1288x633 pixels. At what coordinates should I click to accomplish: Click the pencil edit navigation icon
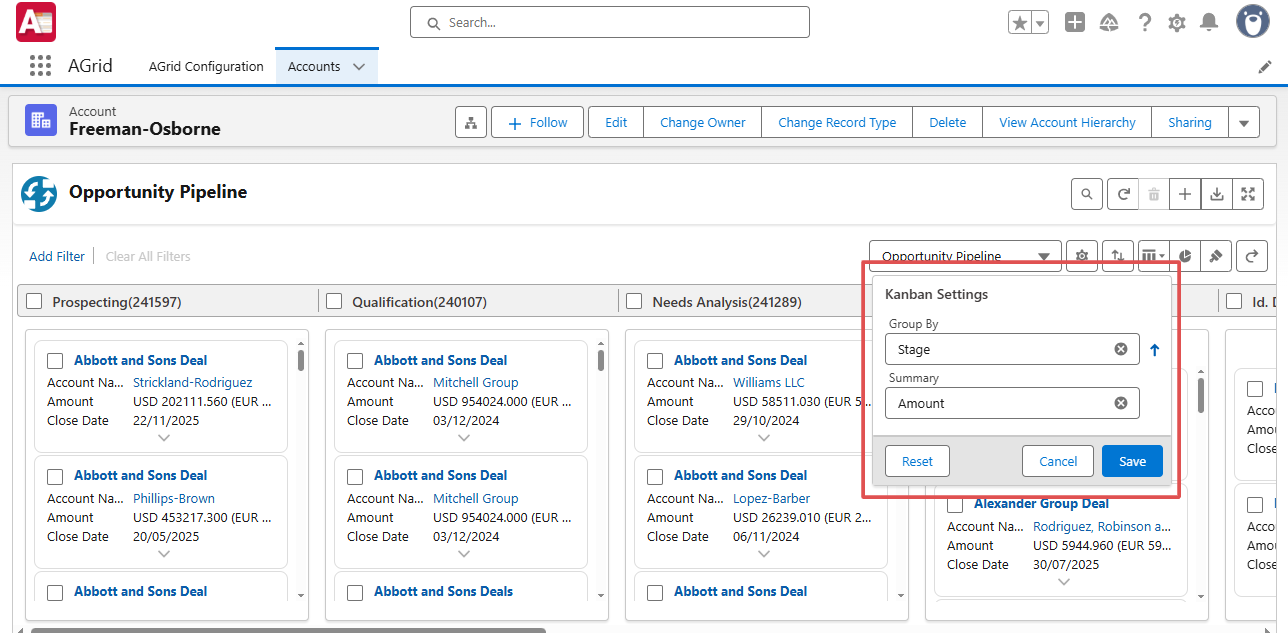1265,67
